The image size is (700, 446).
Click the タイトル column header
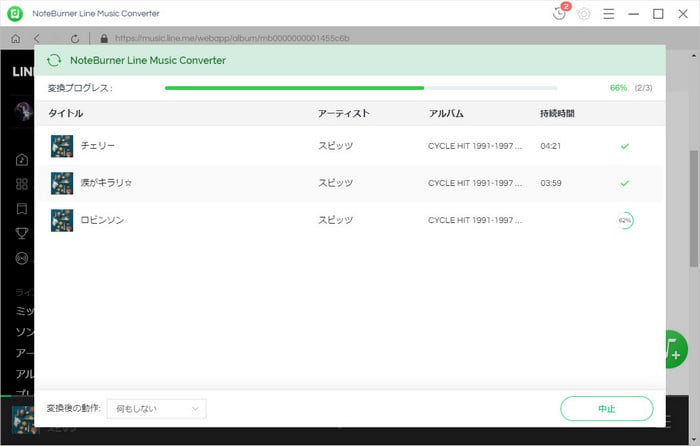click(66, 113)
